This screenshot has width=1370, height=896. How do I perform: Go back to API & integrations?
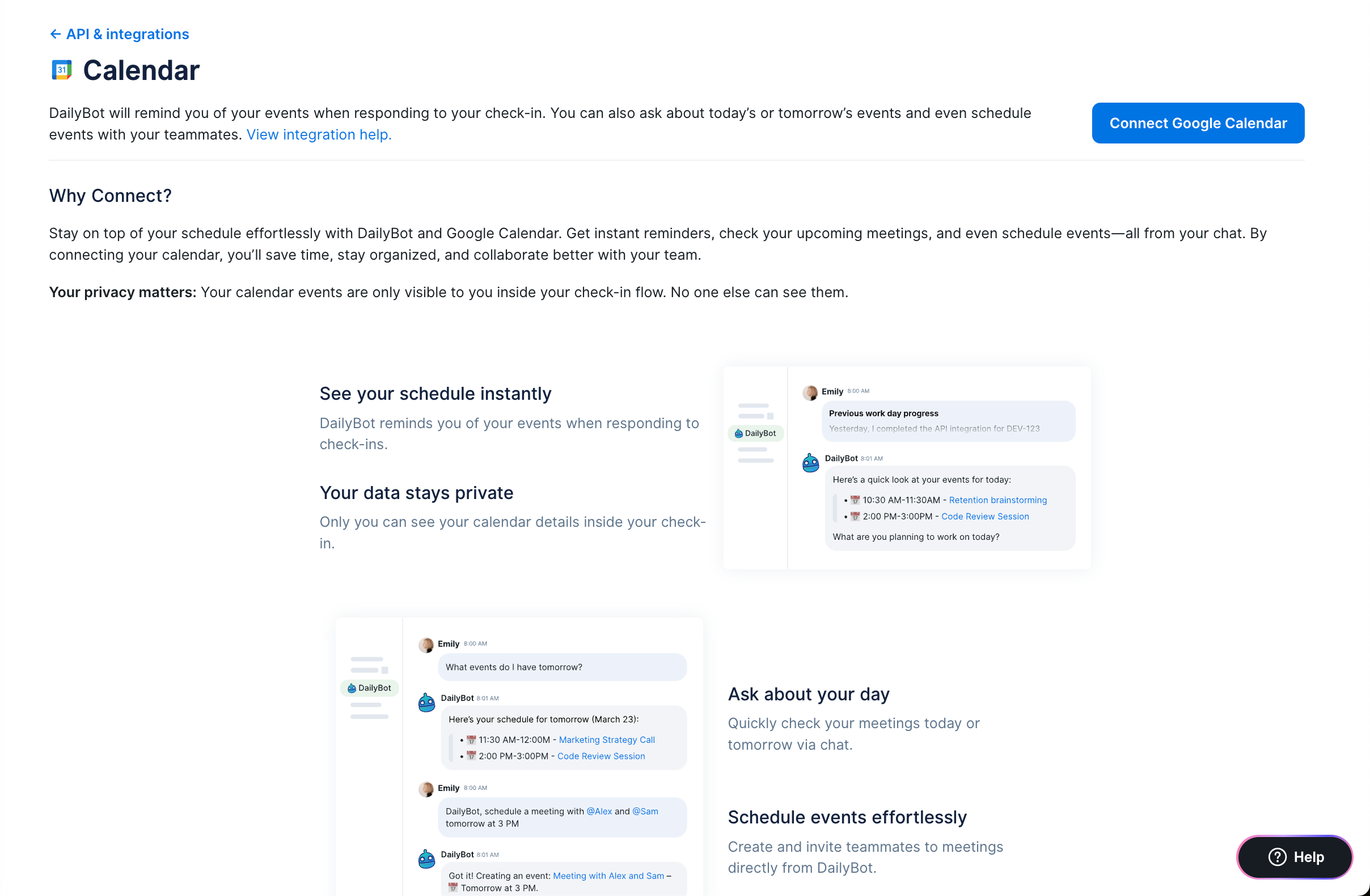point(127,35)
